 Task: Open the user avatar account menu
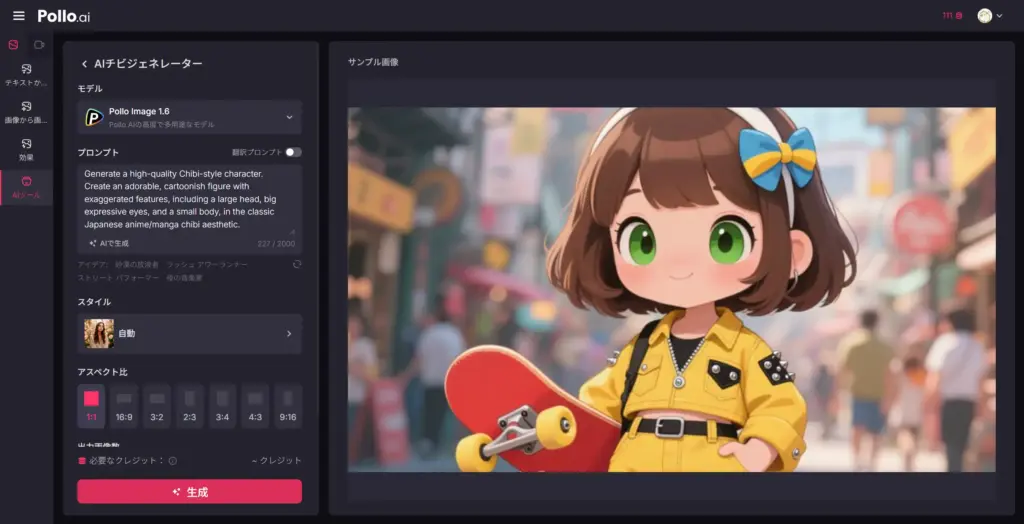[989, 16]
